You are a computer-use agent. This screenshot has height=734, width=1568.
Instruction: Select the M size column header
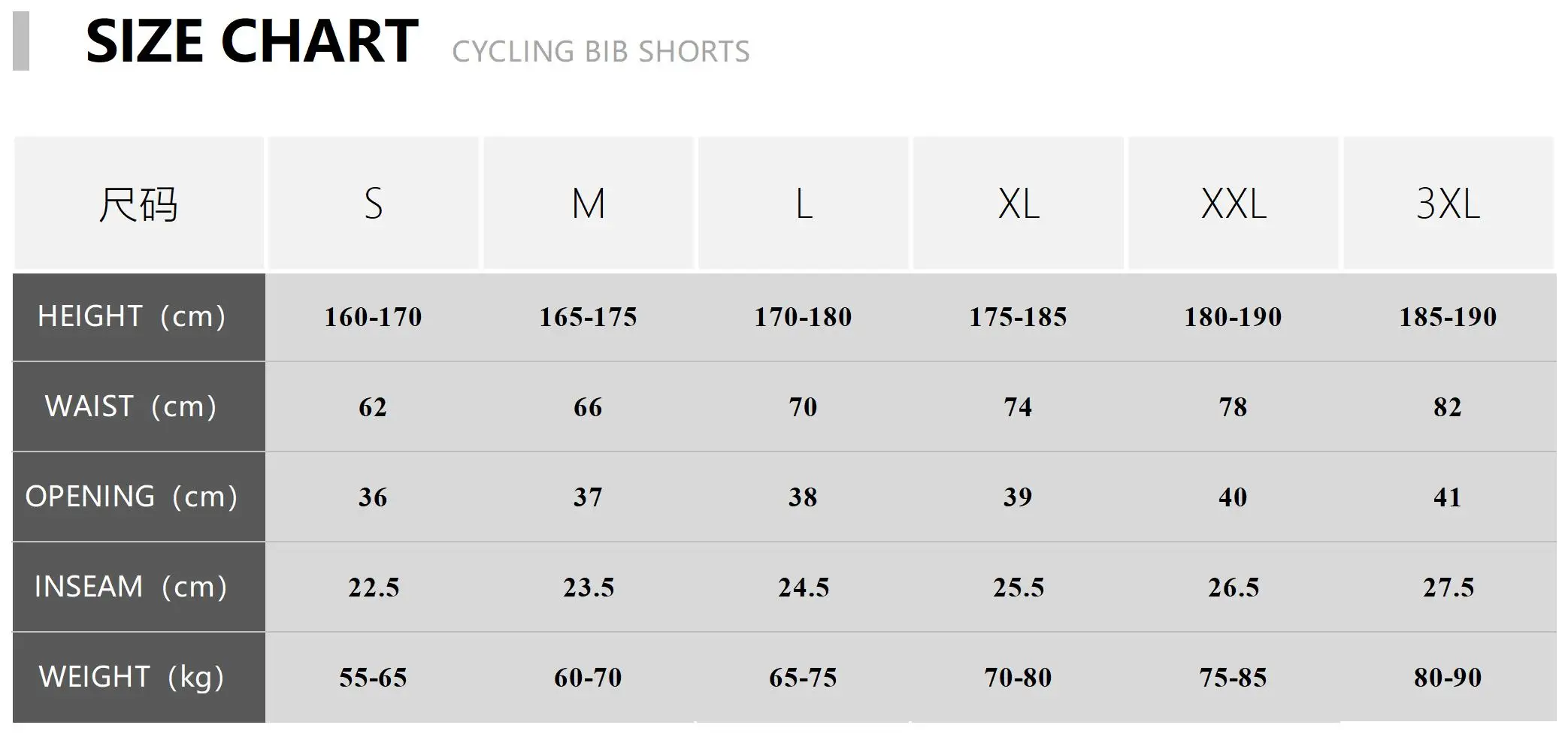click(588, 204)
